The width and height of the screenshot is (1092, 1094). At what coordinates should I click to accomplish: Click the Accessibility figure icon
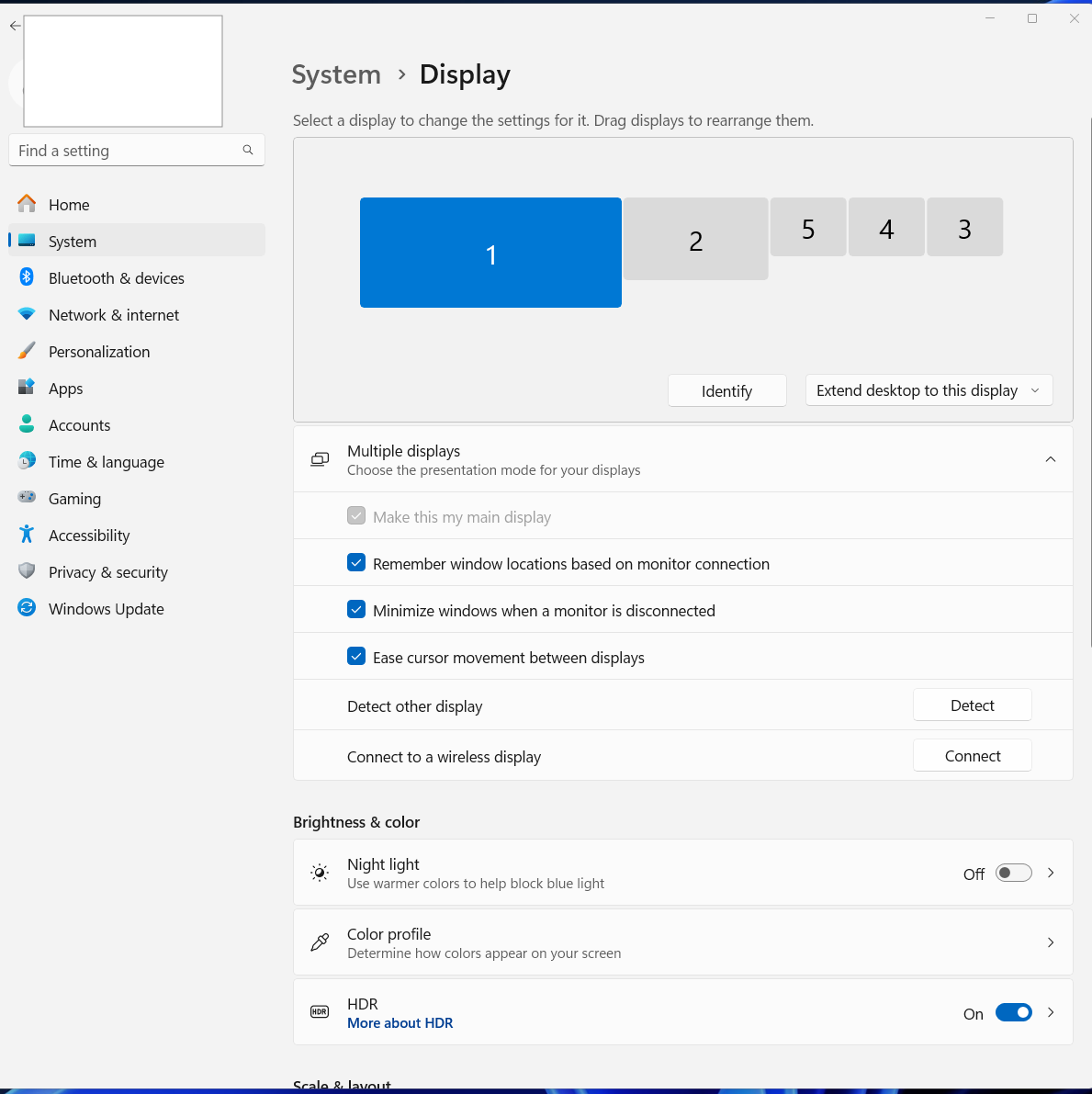click(x=27, y=535)
